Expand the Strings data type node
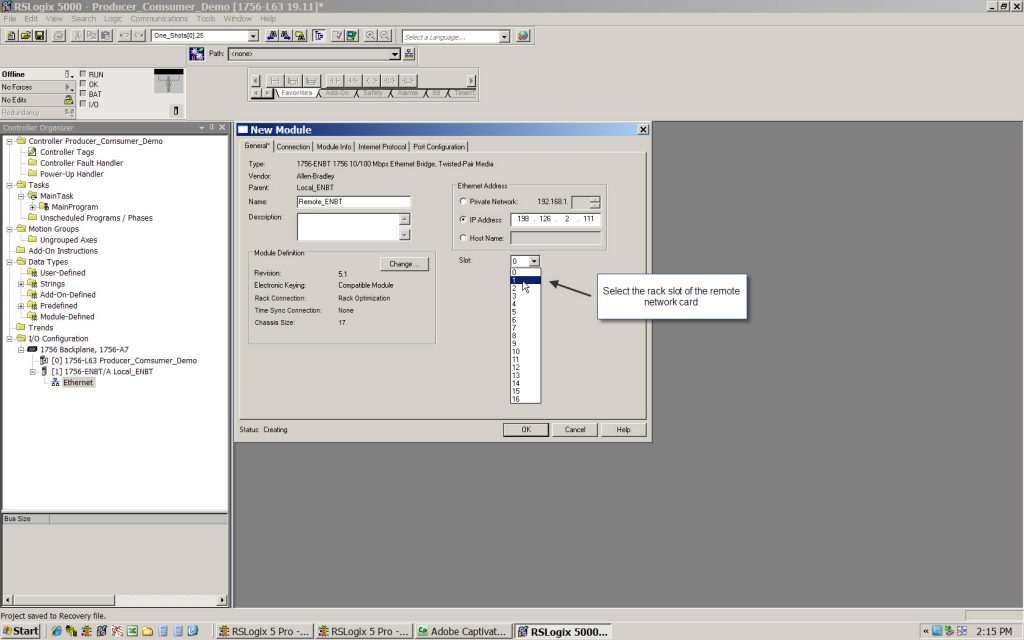 pyautogui.click(x=21, y=284)
